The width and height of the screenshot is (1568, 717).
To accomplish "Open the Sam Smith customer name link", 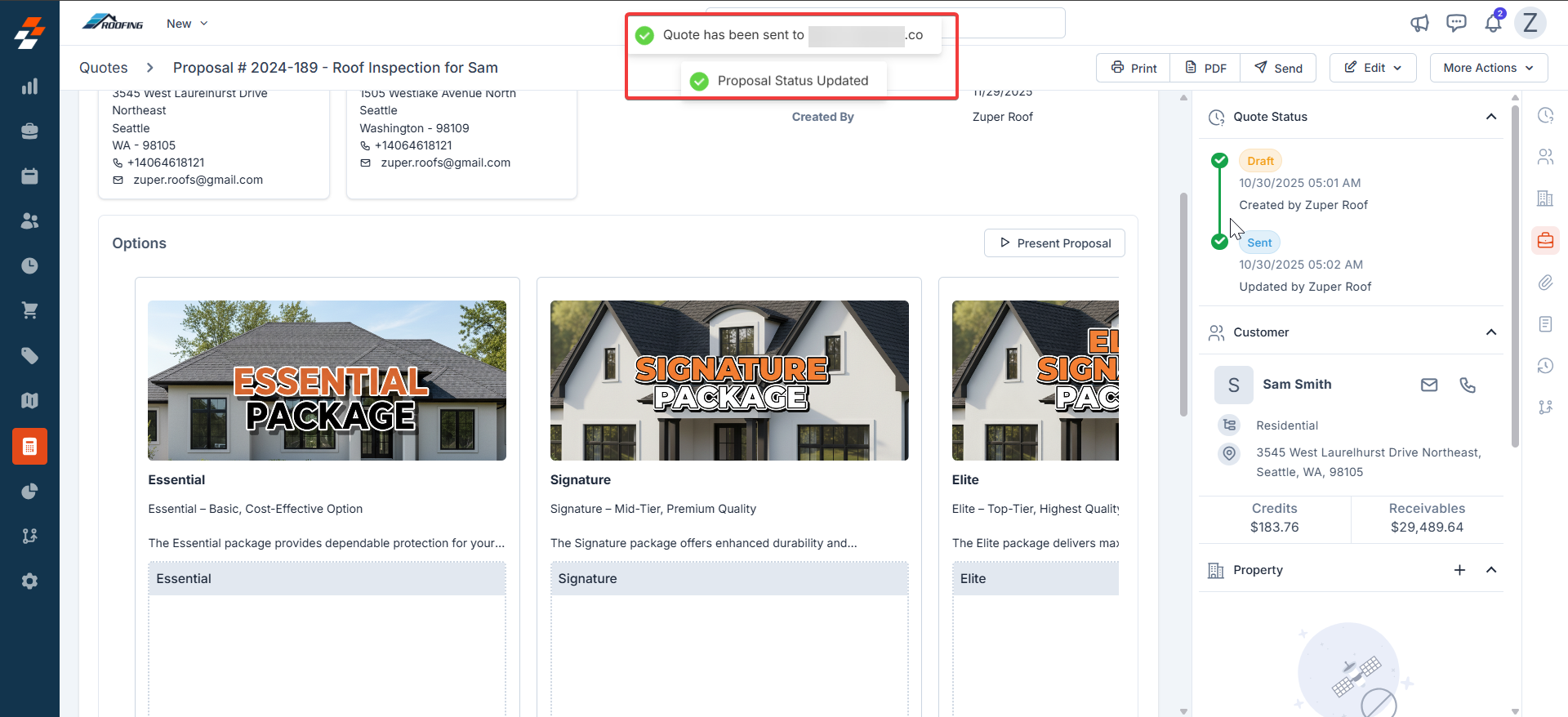I will 1297,385.
